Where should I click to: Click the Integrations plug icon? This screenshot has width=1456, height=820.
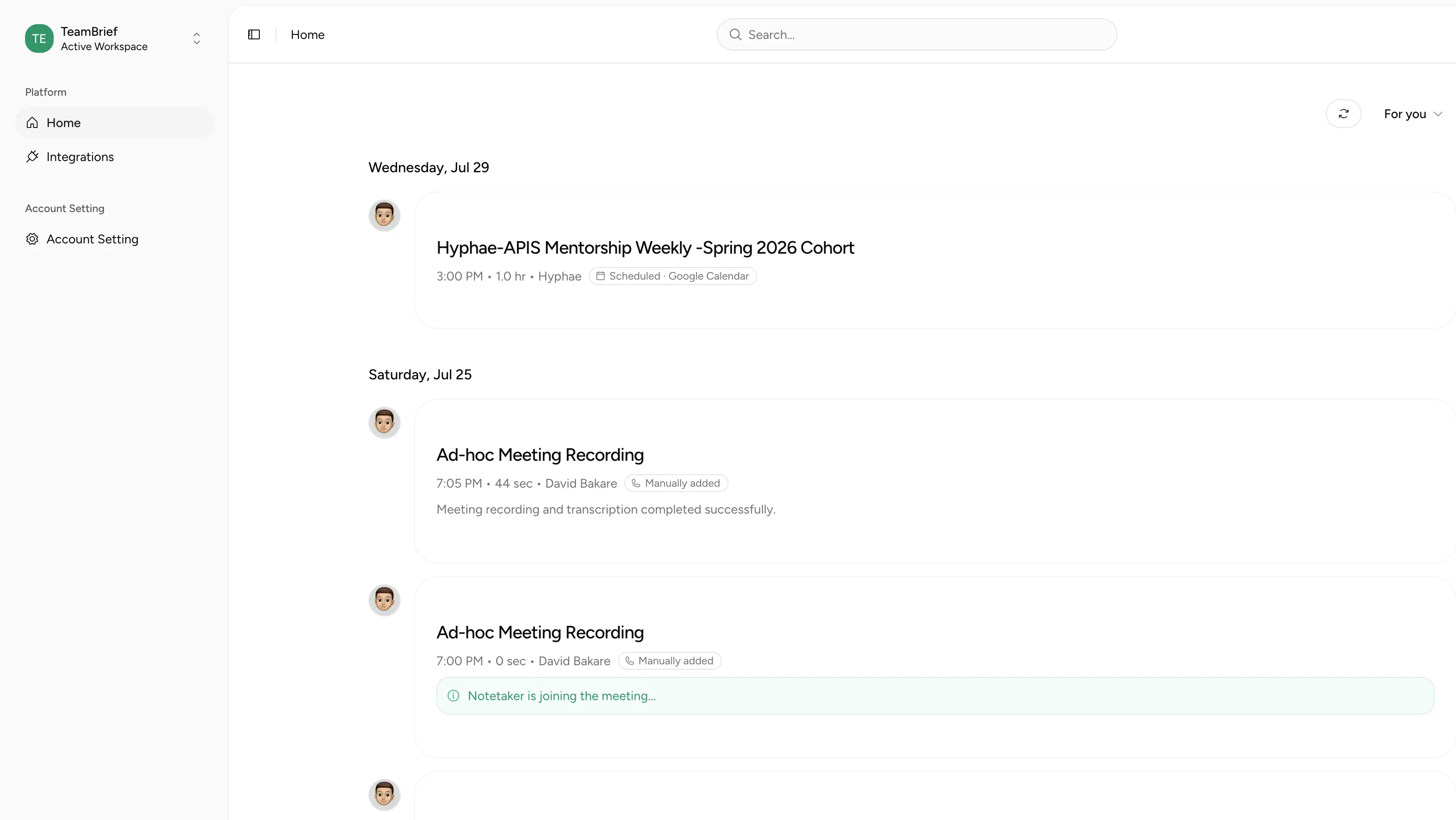point(32,157)
